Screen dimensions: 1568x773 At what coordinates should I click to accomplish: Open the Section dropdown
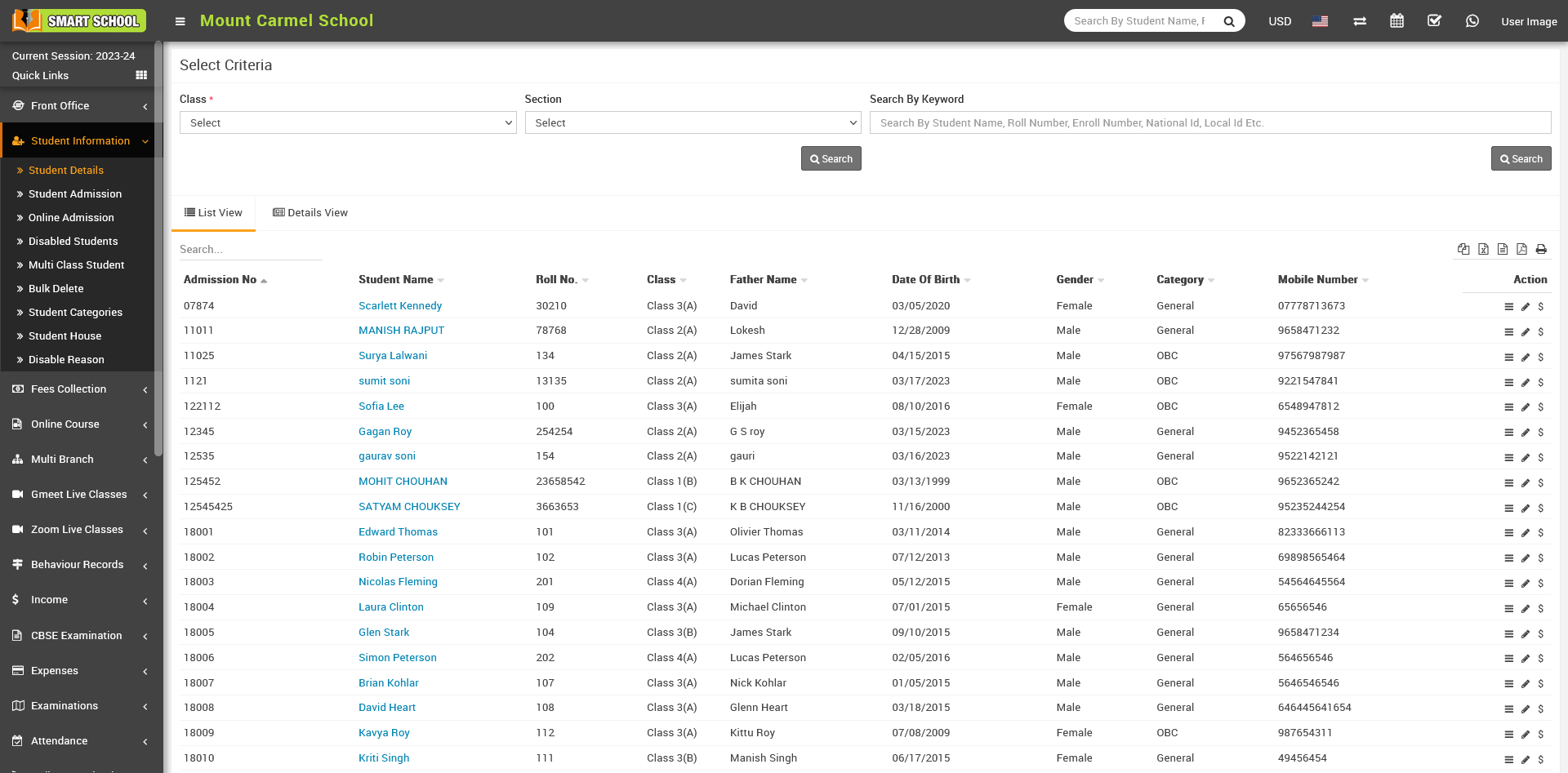[693, 122]
